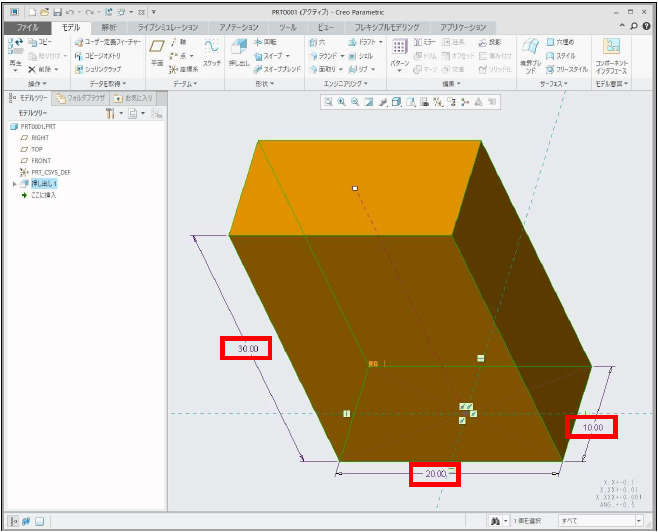Open the ファイル menu

click(x=27, y=27)
